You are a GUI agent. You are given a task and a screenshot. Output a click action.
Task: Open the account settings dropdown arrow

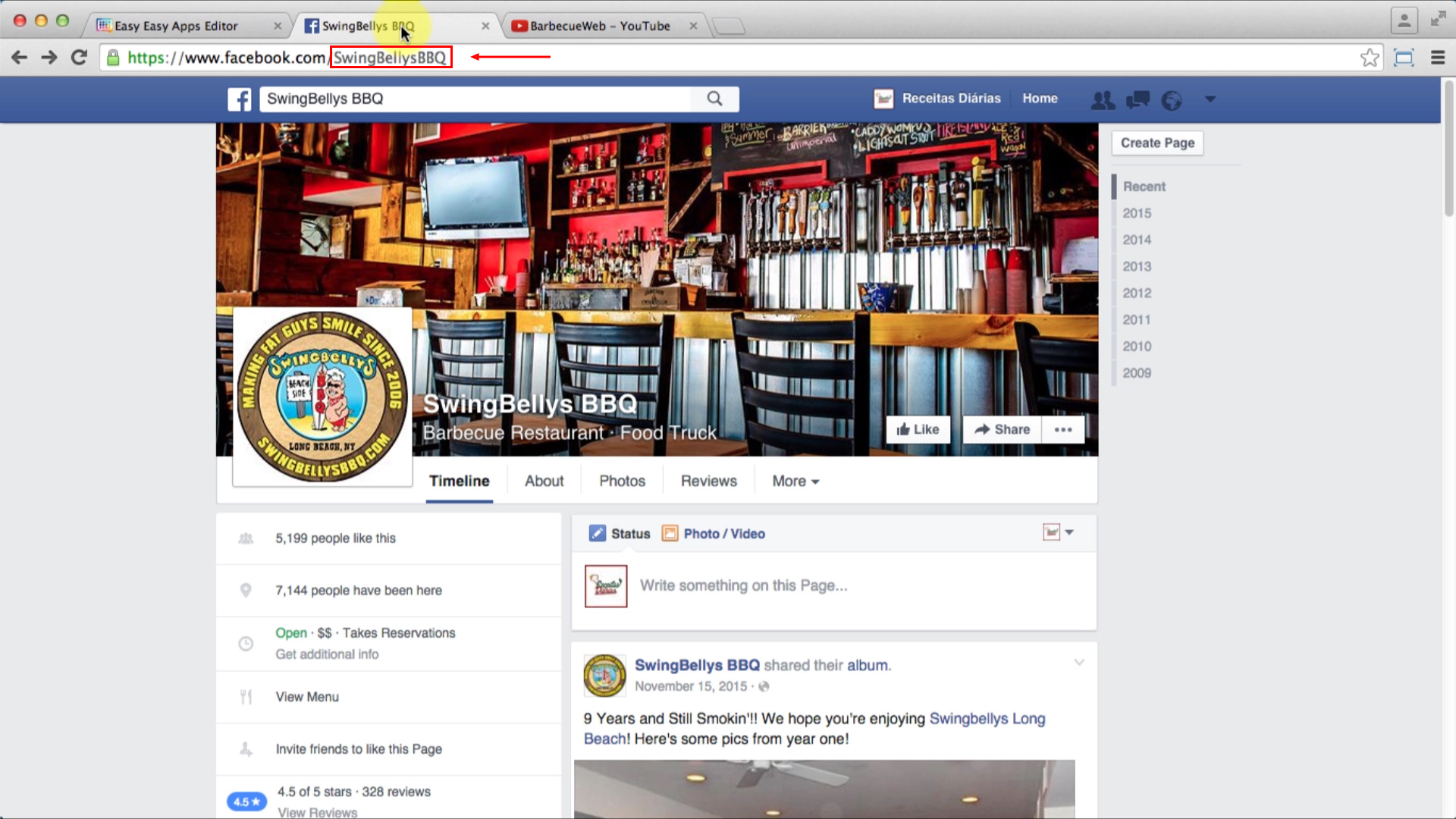click(1210, 99)
